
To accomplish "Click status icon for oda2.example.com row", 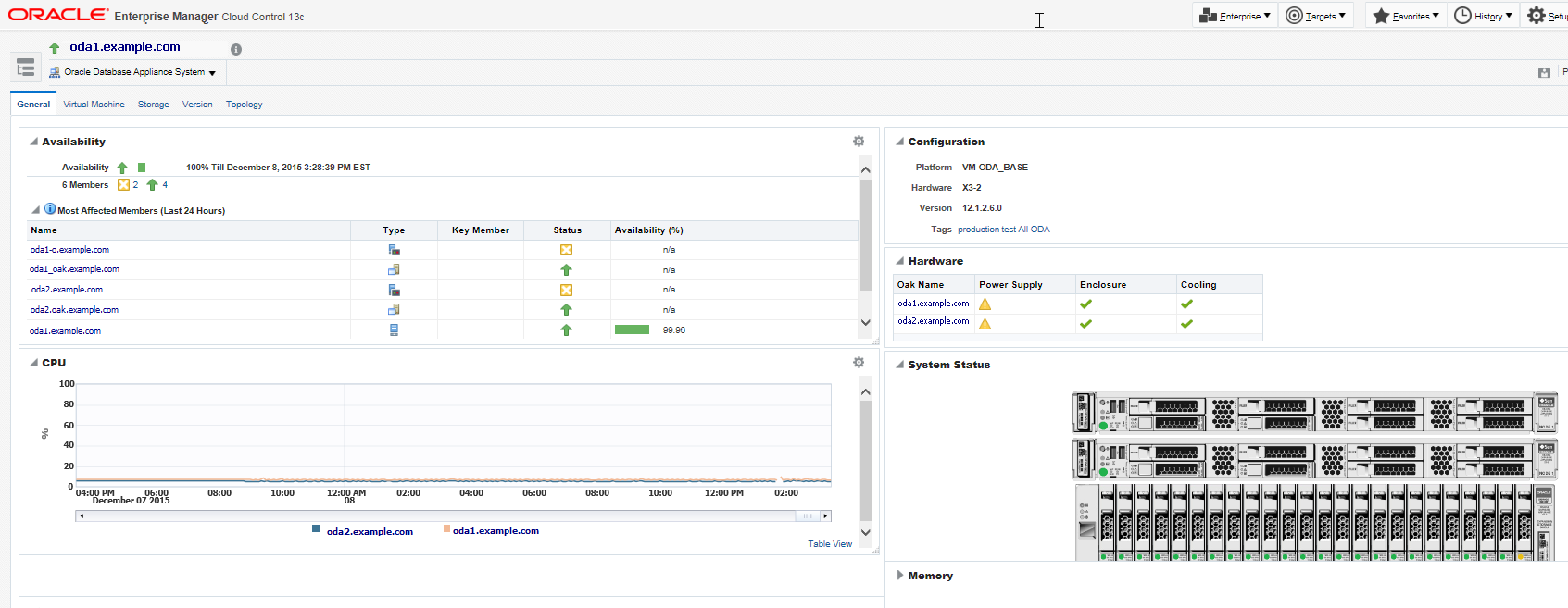I will click(566, 290).
